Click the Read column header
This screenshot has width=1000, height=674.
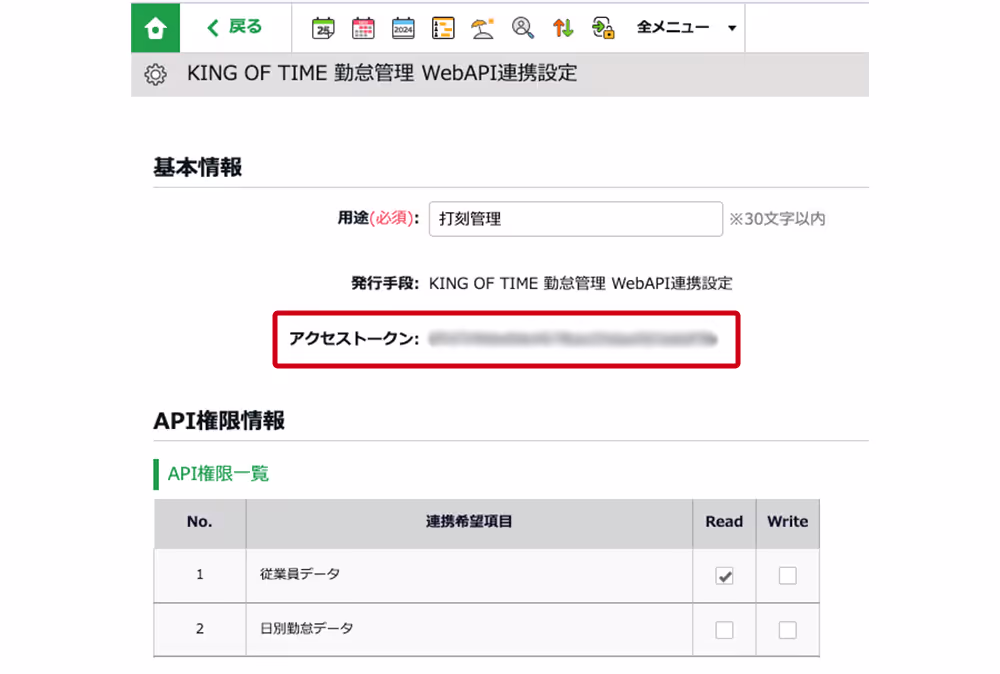coord(724,522)
